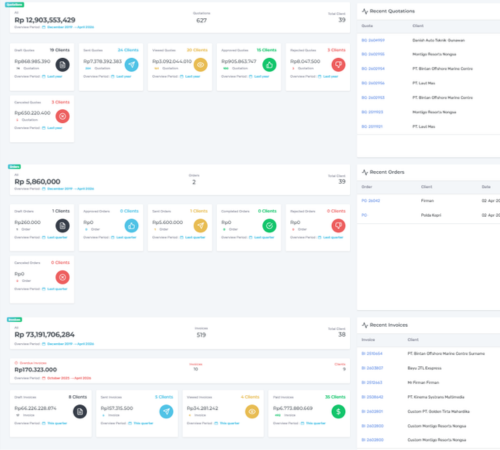This screenshot has width=500, height=450.
Task: Click calendar icon under Rp 12,903,553,429 total
Action: coord(44,27)
